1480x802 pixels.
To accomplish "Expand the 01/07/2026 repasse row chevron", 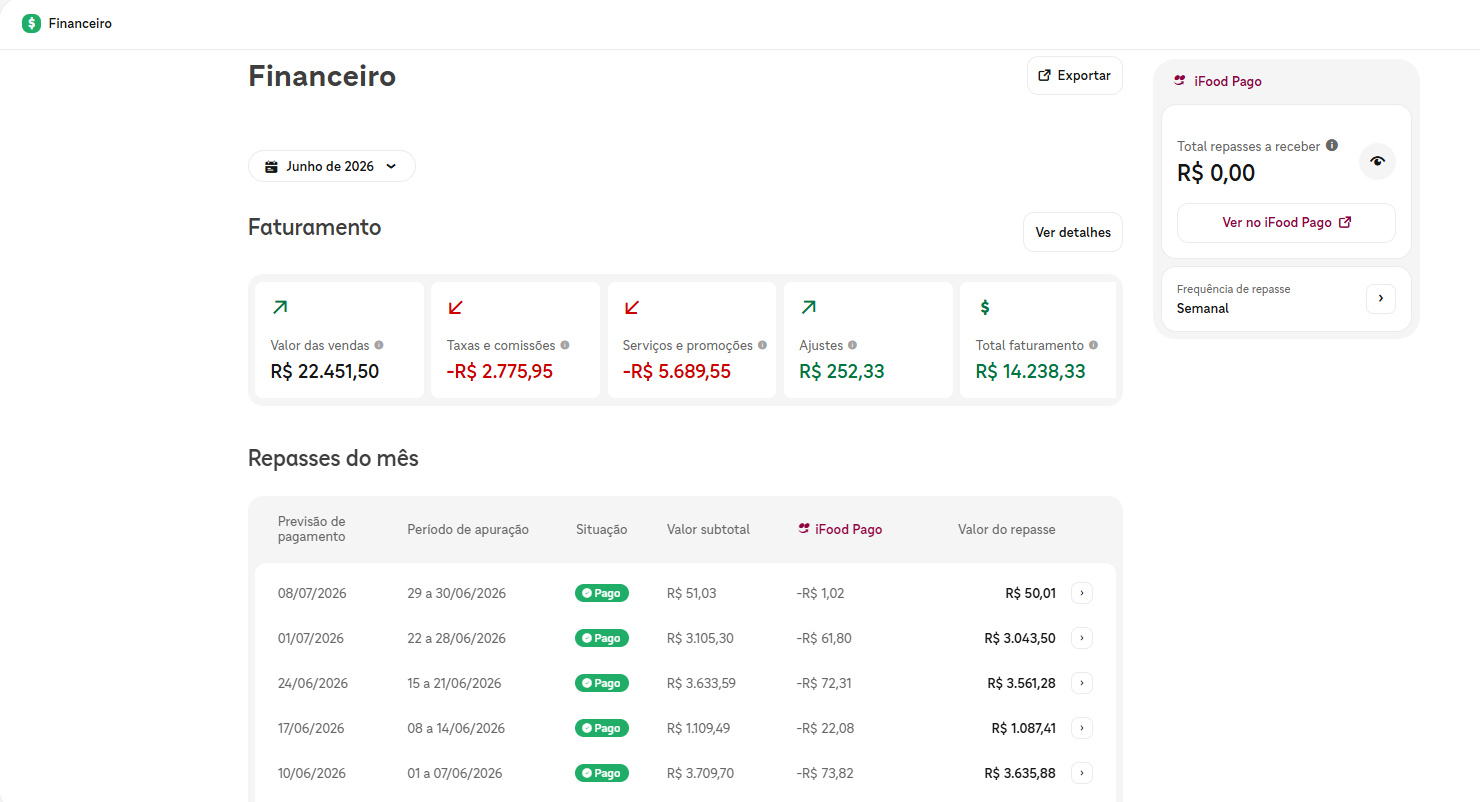I will coord(1082,638).
